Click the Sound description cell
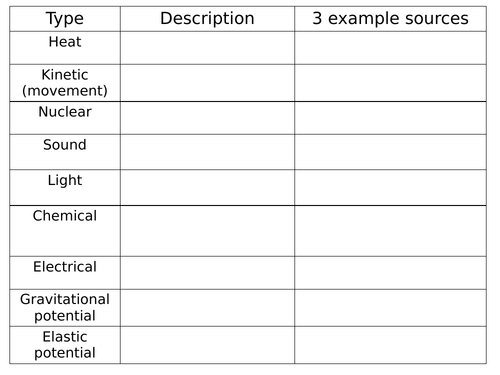500x375 pixels. point(207,152)
